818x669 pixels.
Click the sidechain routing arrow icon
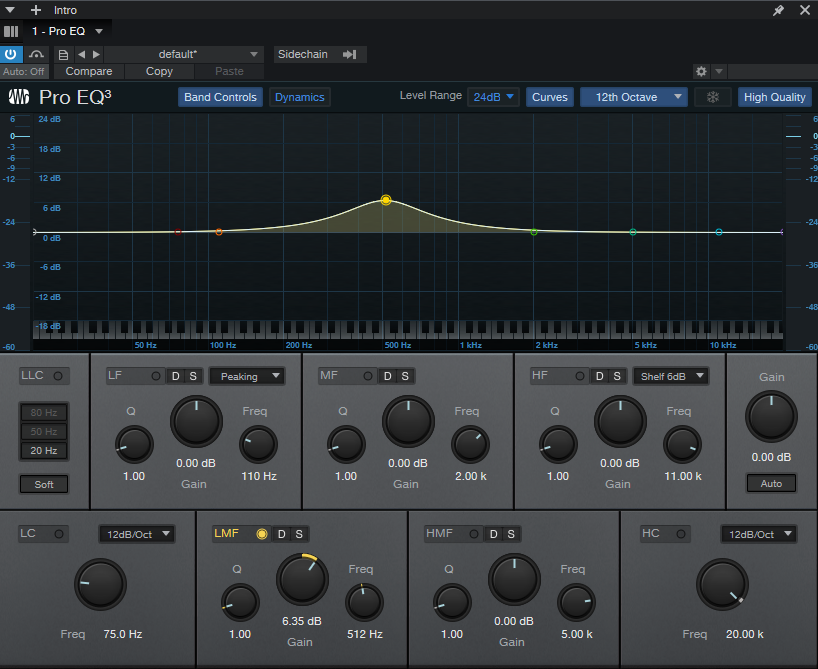click(x=349, y=54)
